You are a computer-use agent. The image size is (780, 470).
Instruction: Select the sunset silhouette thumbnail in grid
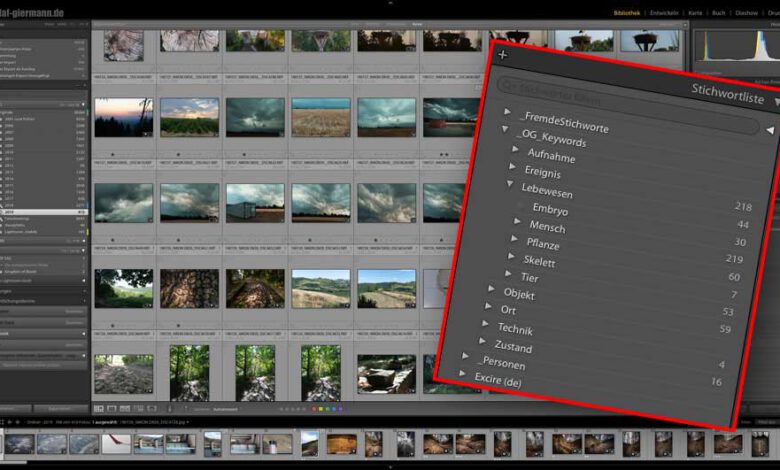pos(124,117)
